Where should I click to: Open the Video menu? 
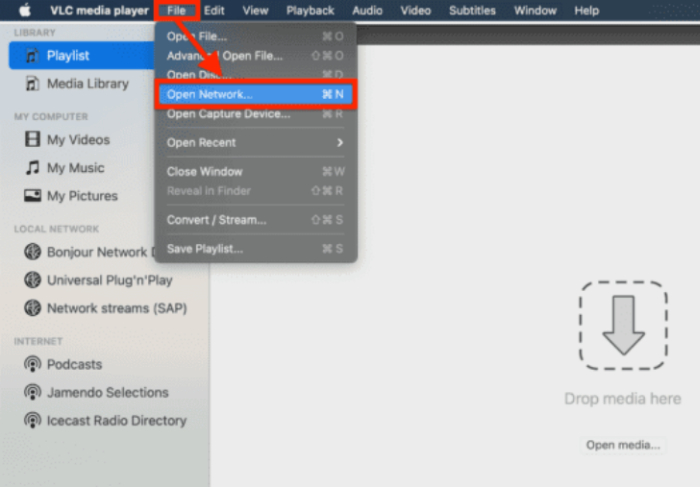point(416,10)
